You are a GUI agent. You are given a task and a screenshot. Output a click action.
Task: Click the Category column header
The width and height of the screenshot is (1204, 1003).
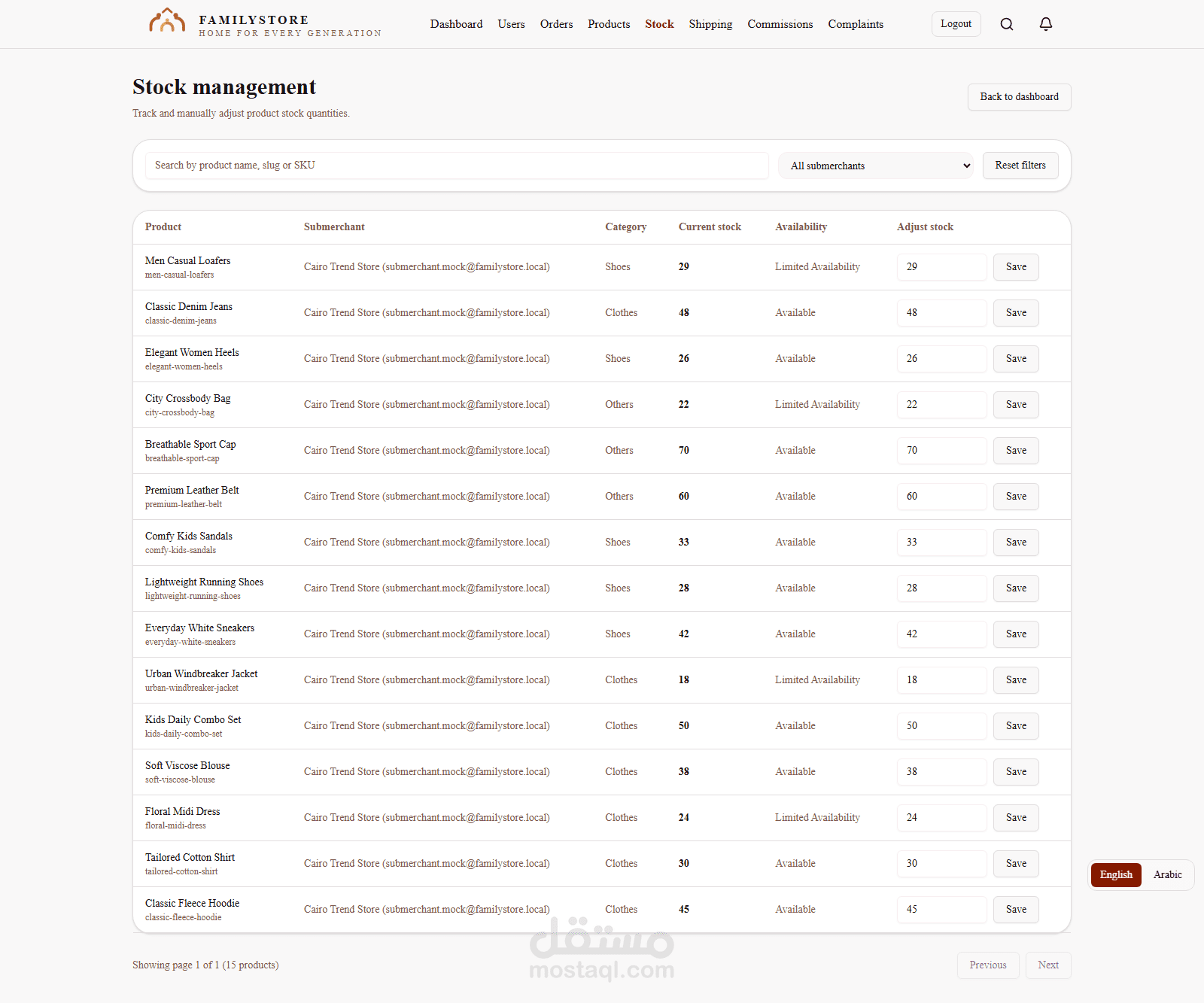point(625,227)
